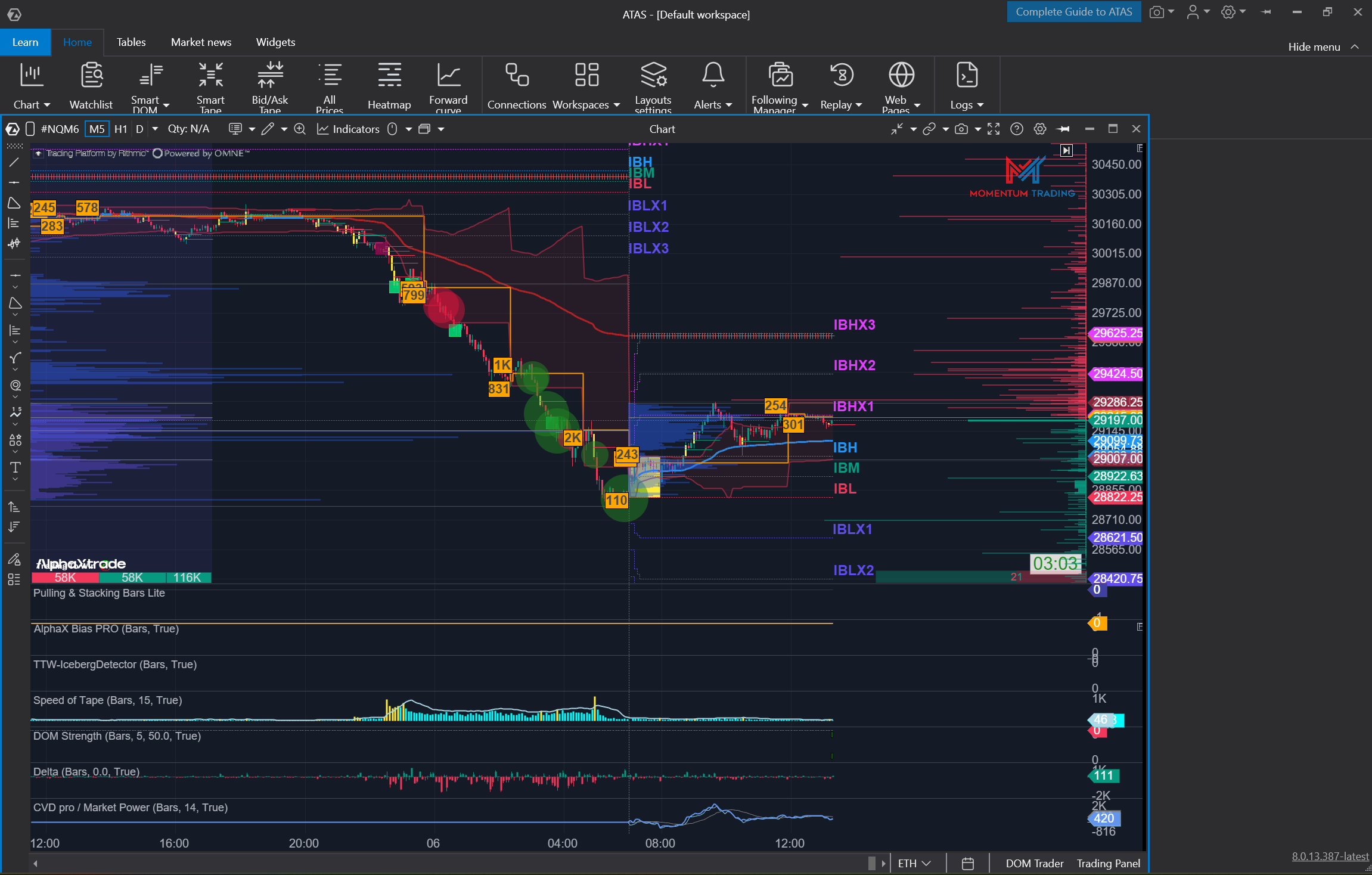
Task: Toggle lock drawings pencil-lock icon
Action: 14,559
